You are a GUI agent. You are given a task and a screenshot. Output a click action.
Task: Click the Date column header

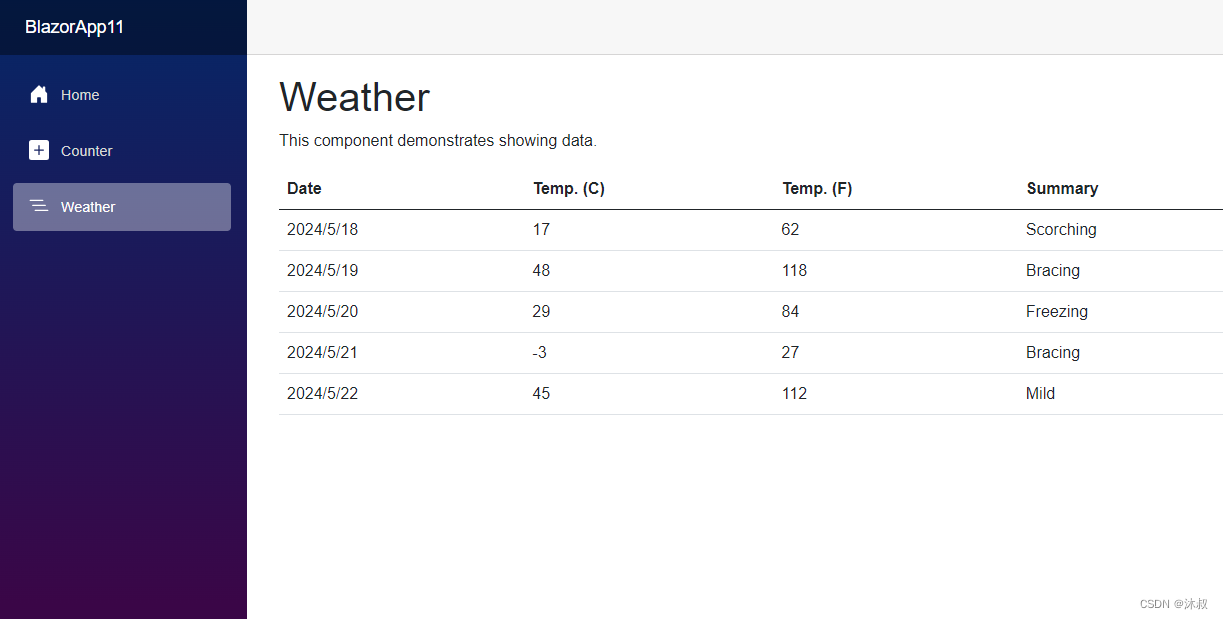pos(303,188)
